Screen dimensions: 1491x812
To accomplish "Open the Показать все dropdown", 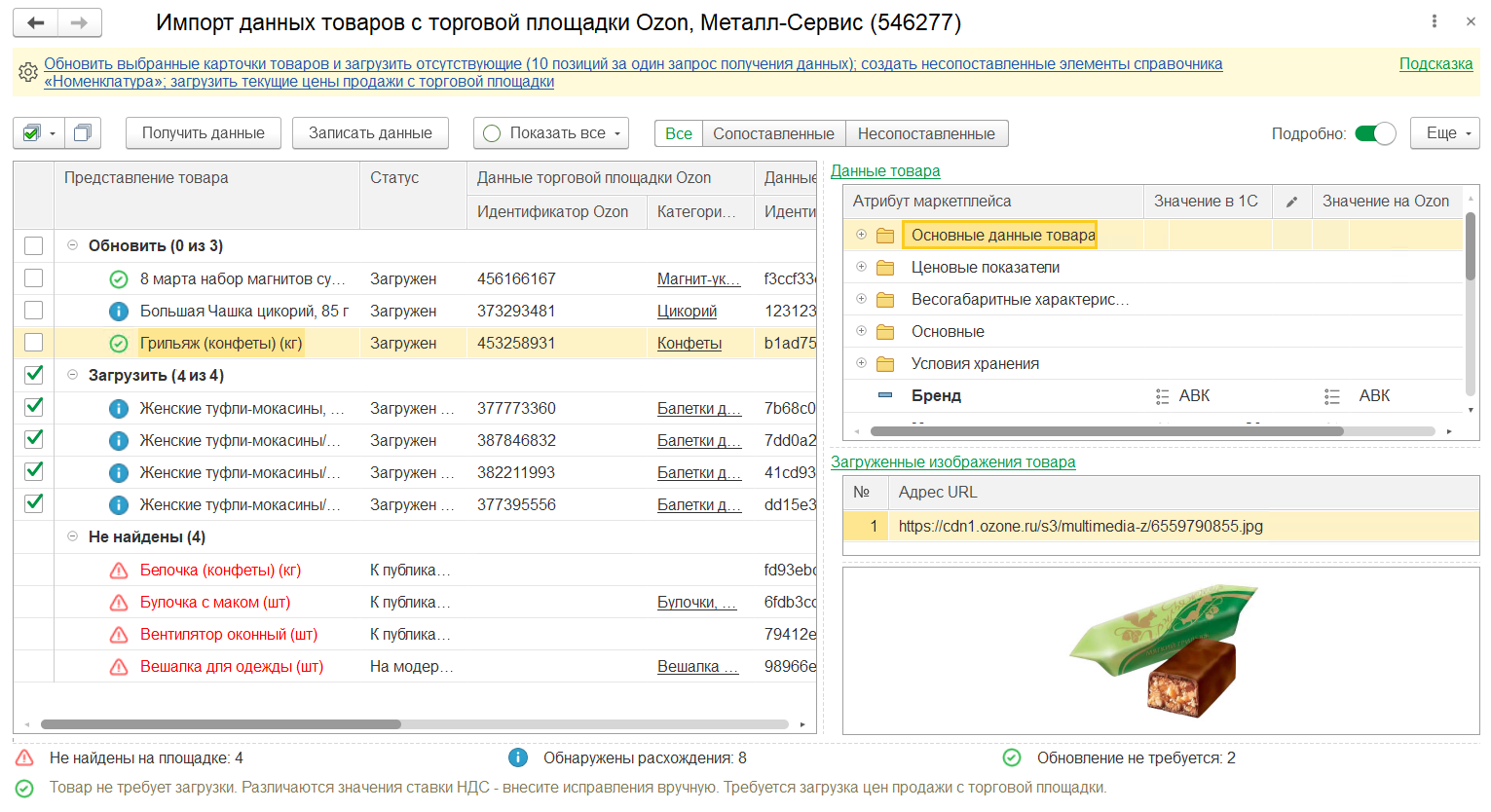I will tap(551, 133).
